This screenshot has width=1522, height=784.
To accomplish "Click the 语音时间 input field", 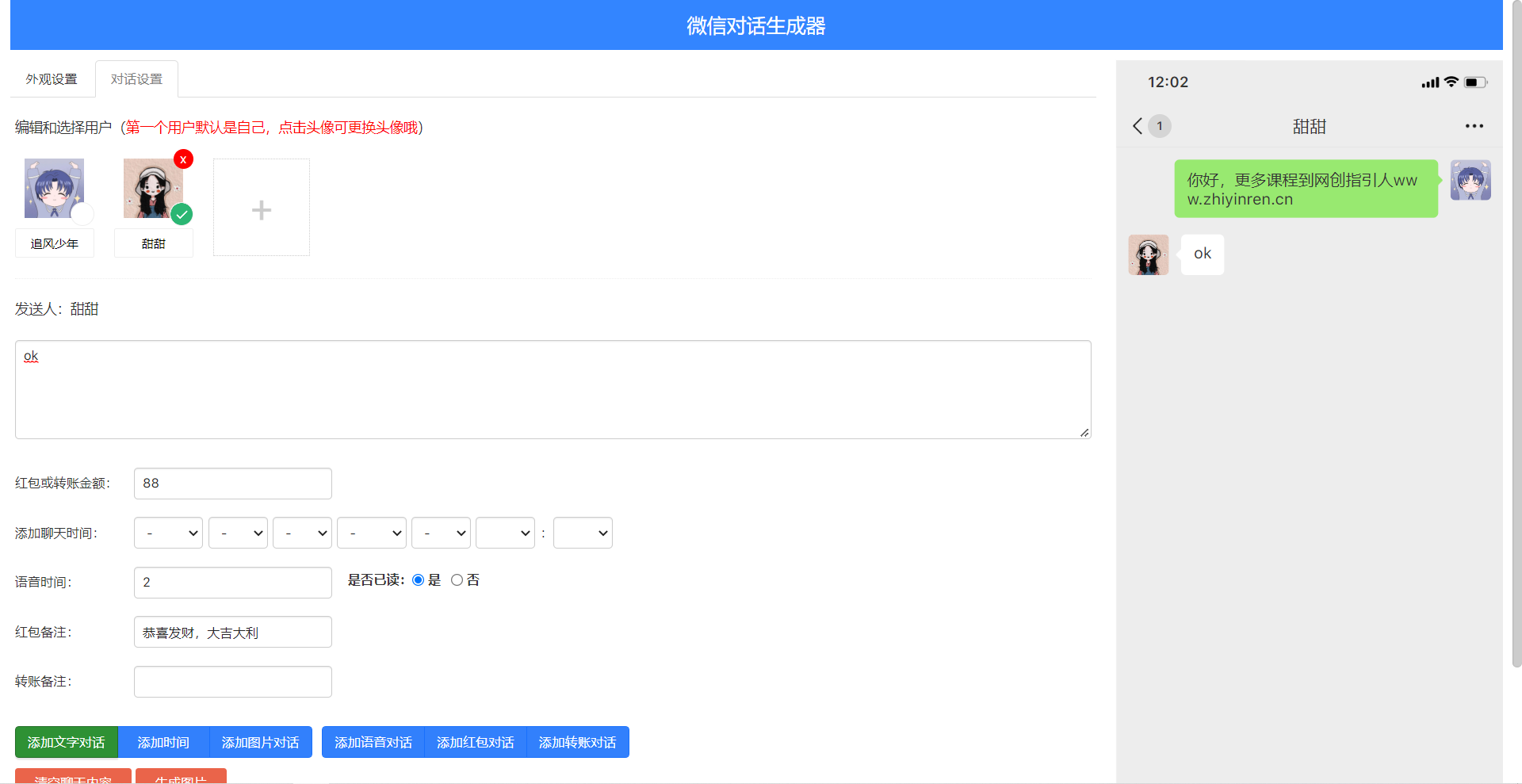I will (x=233, y=583).
